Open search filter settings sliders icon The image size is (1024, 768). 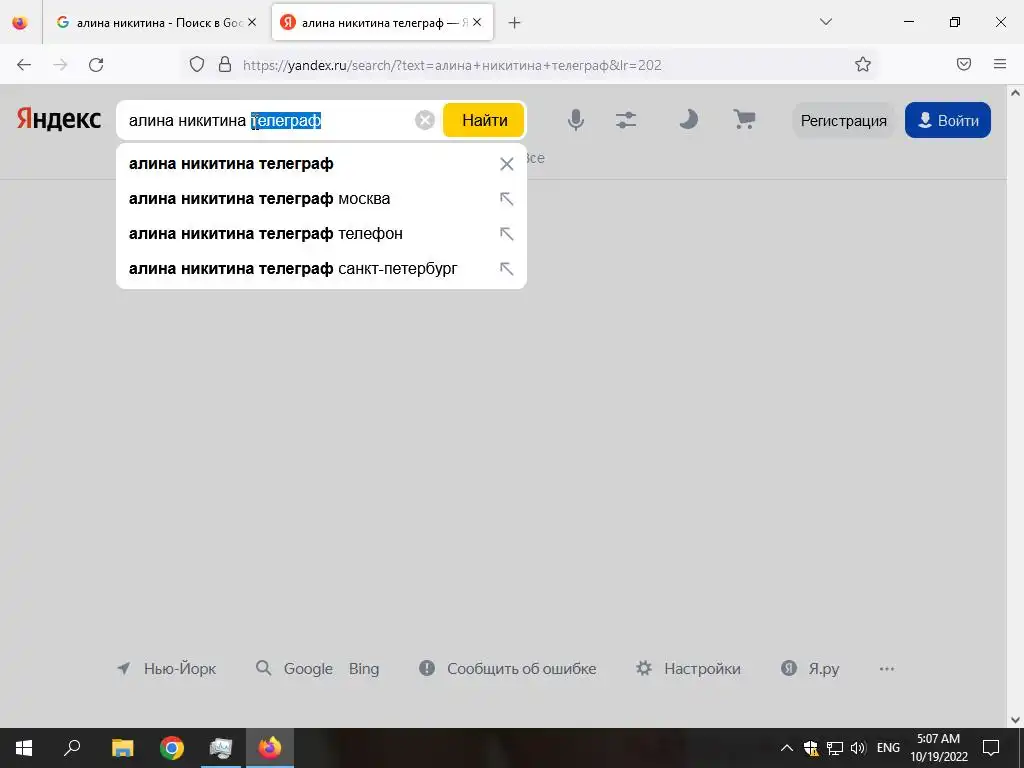(626, 120)
